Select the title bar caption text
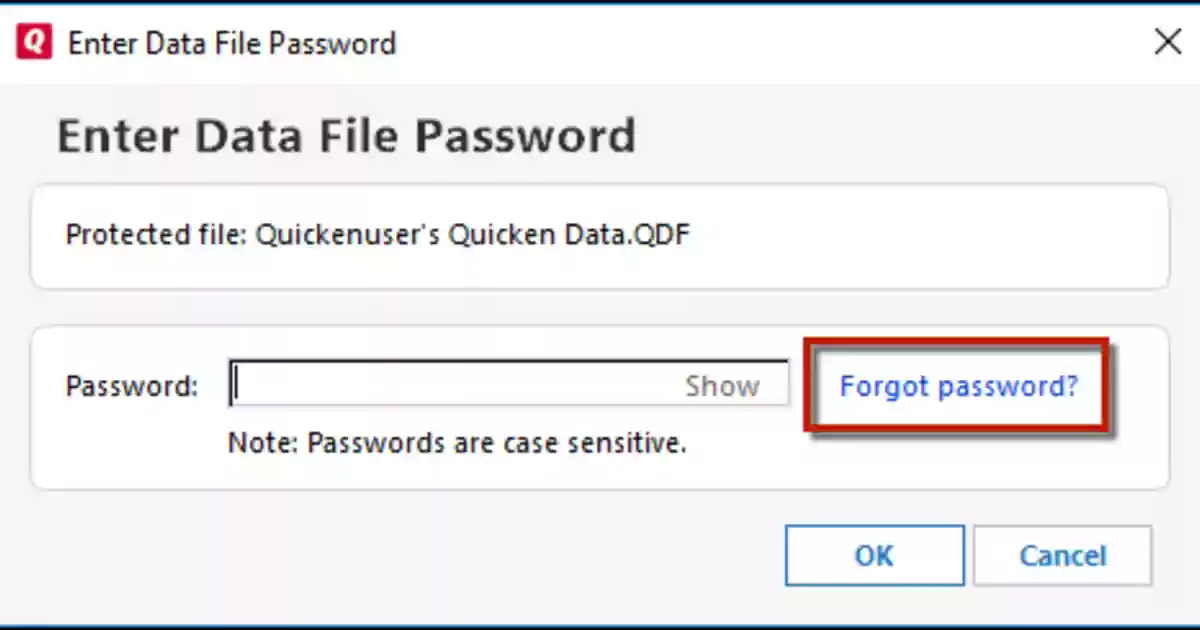 tap(231, 44)
